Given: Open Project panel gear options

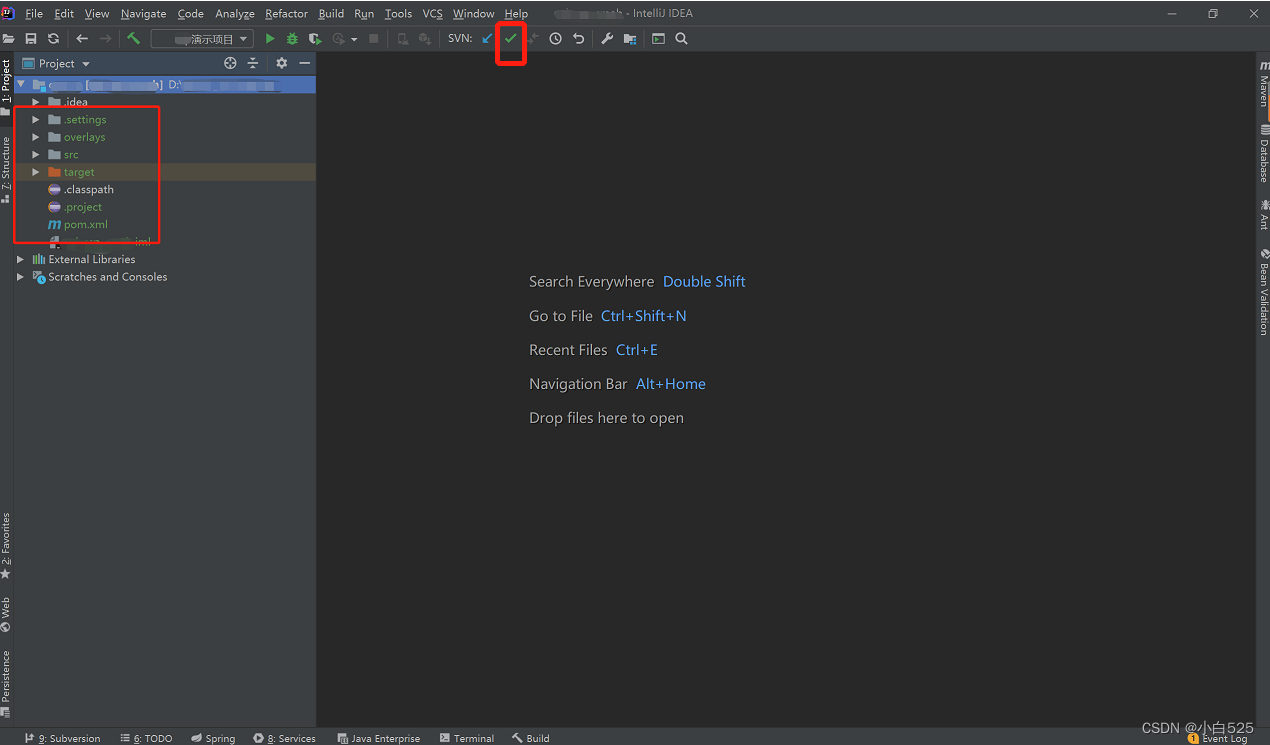Looking at the screenshot, I should click(281, 63).
